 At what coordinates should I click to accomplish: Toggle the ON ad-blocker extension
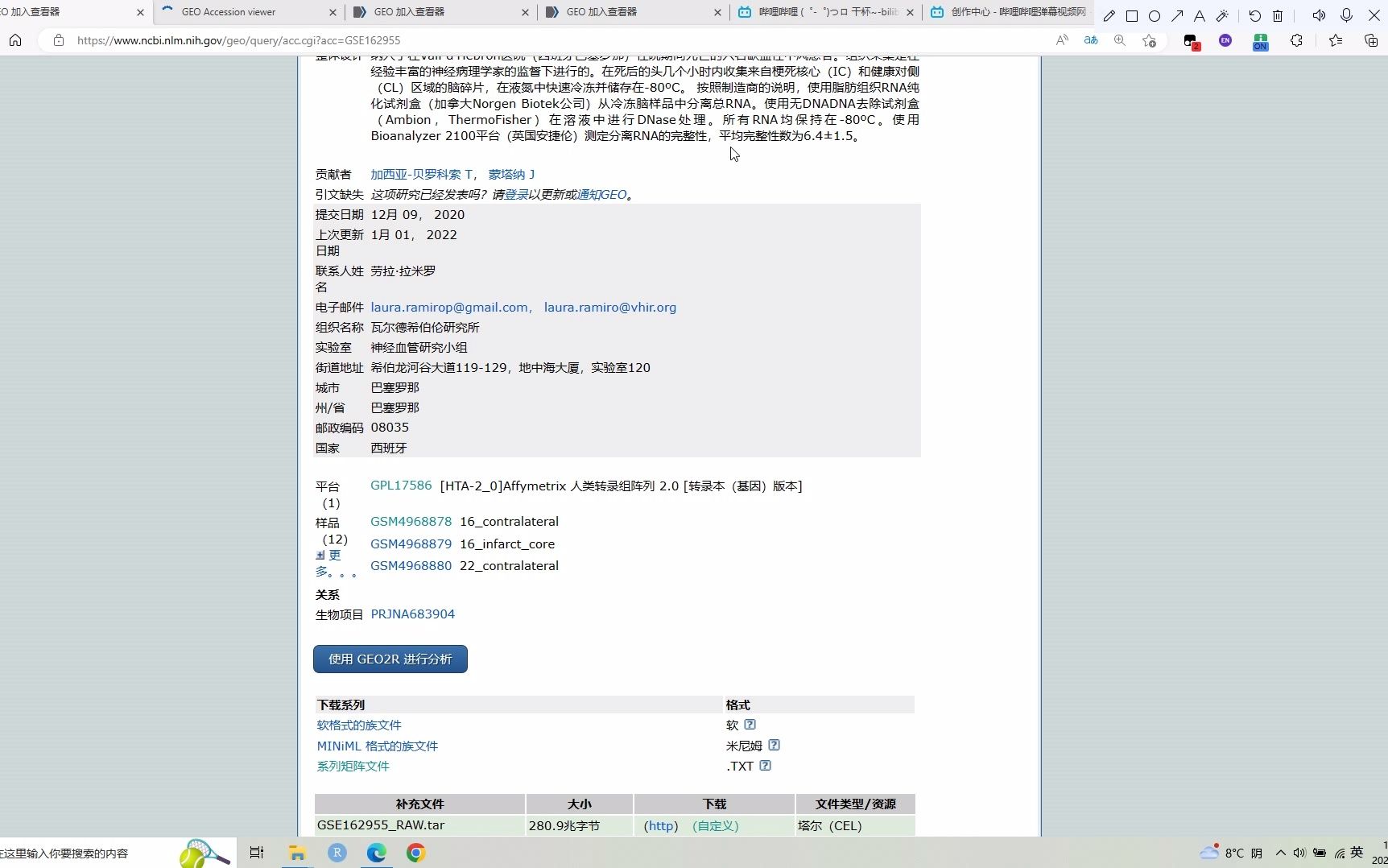pos(1261,41)
